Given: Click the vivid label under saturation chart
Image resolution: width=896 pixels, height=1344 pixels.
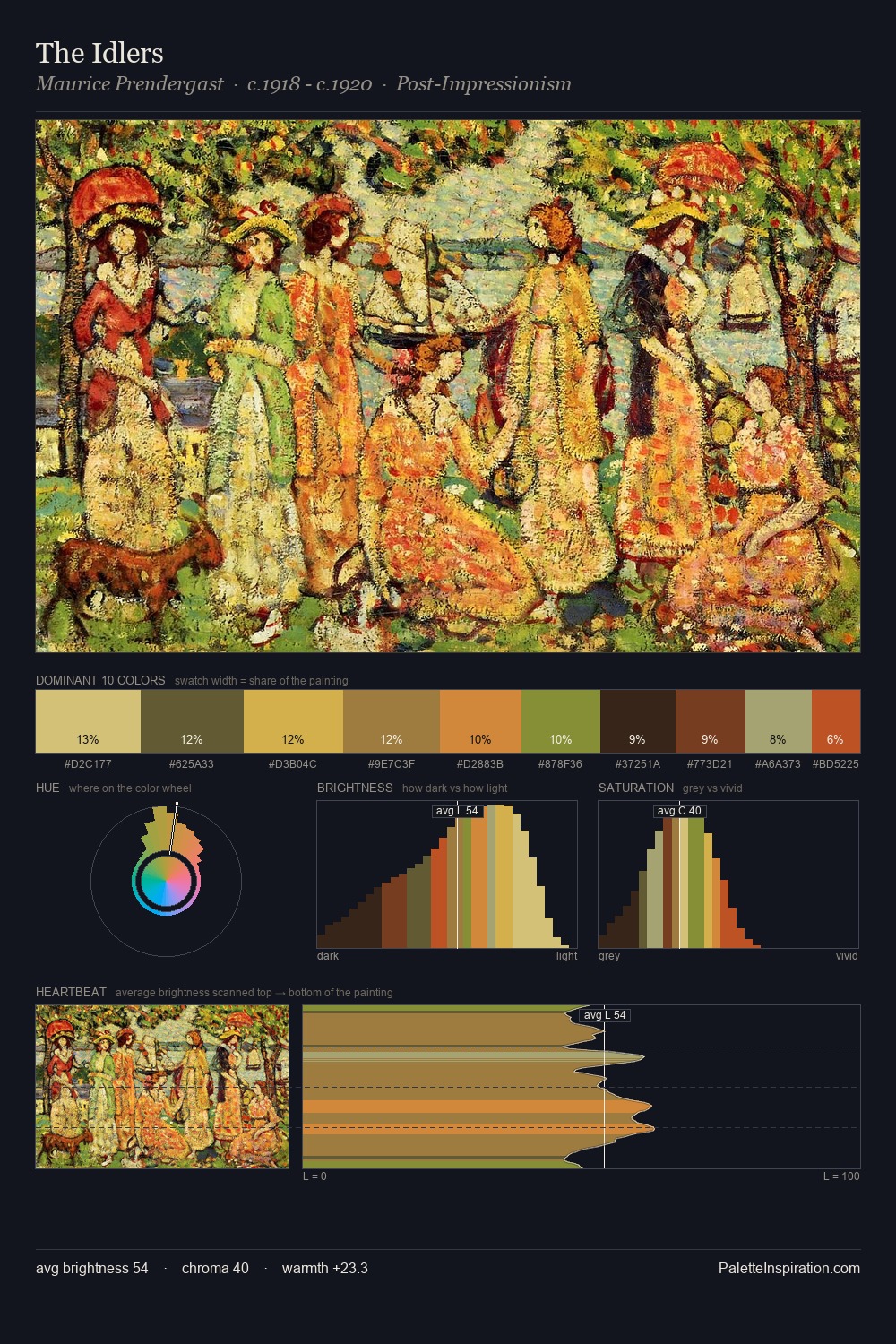Looking at the screenshot, I should point(847,956).
